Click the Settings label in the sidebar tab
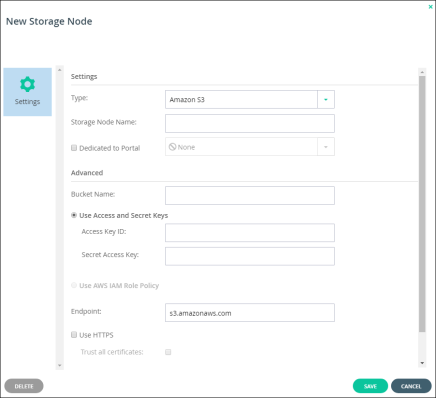Viewport: 436px width, 398px height. (x=27, y=102)
